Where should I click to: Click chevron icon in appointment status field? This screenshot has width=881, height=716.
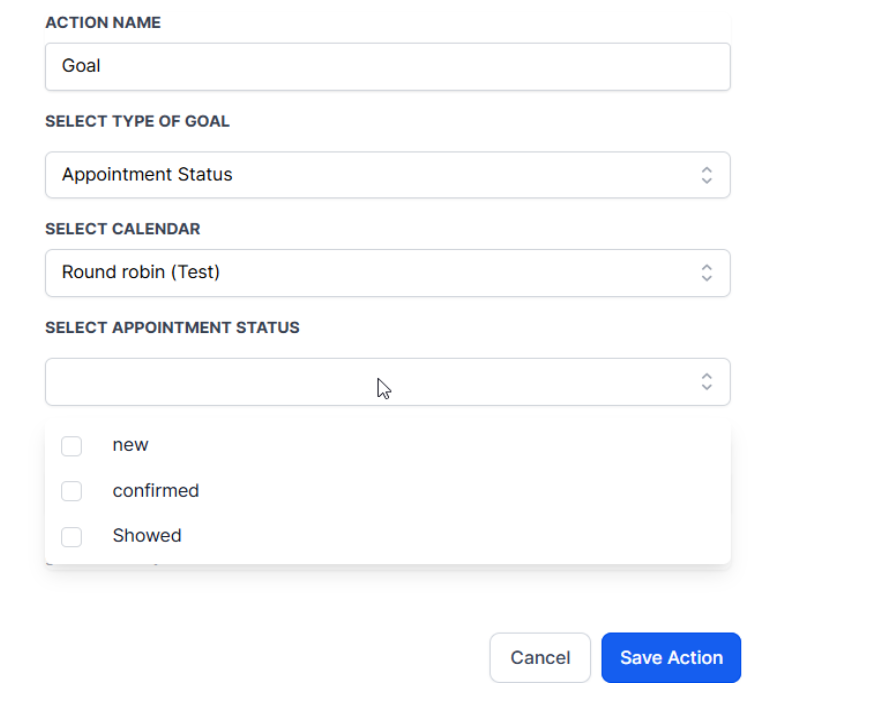tap(706, 382)
